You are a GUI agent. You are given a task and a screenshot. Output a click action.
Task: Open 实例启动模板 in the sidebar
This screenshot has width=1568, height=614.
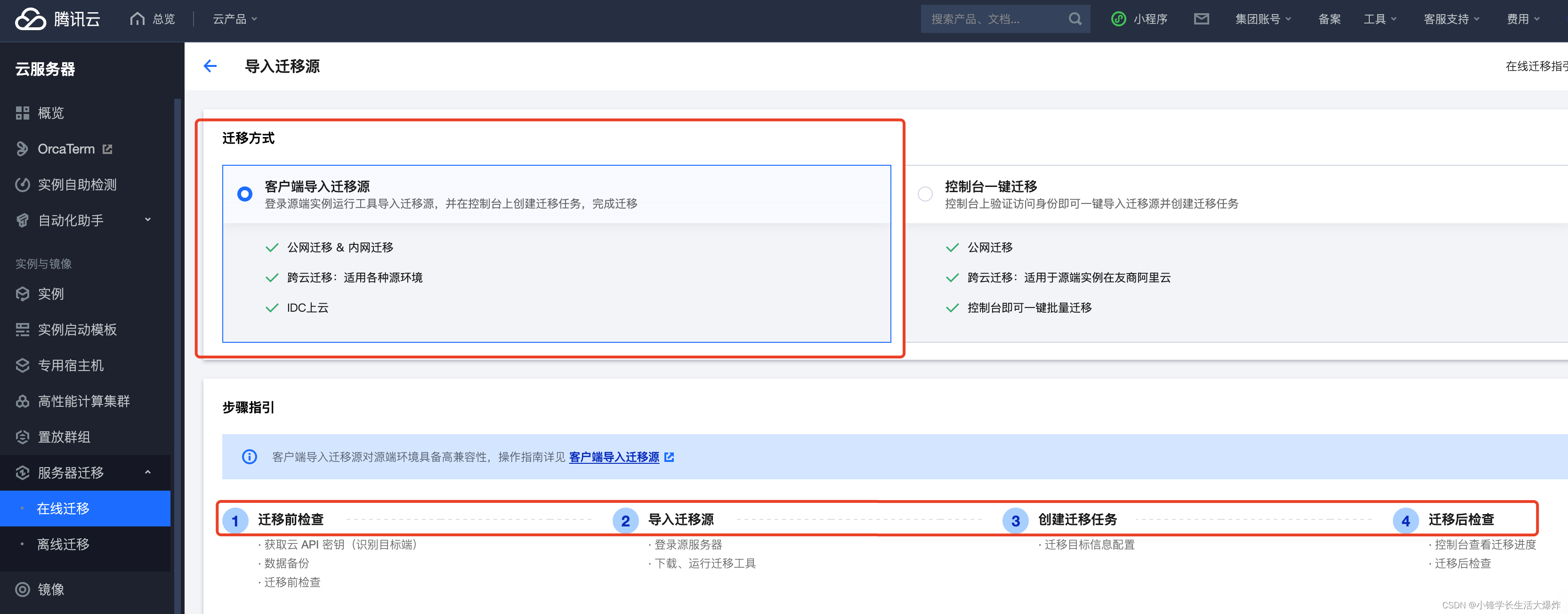77,329
